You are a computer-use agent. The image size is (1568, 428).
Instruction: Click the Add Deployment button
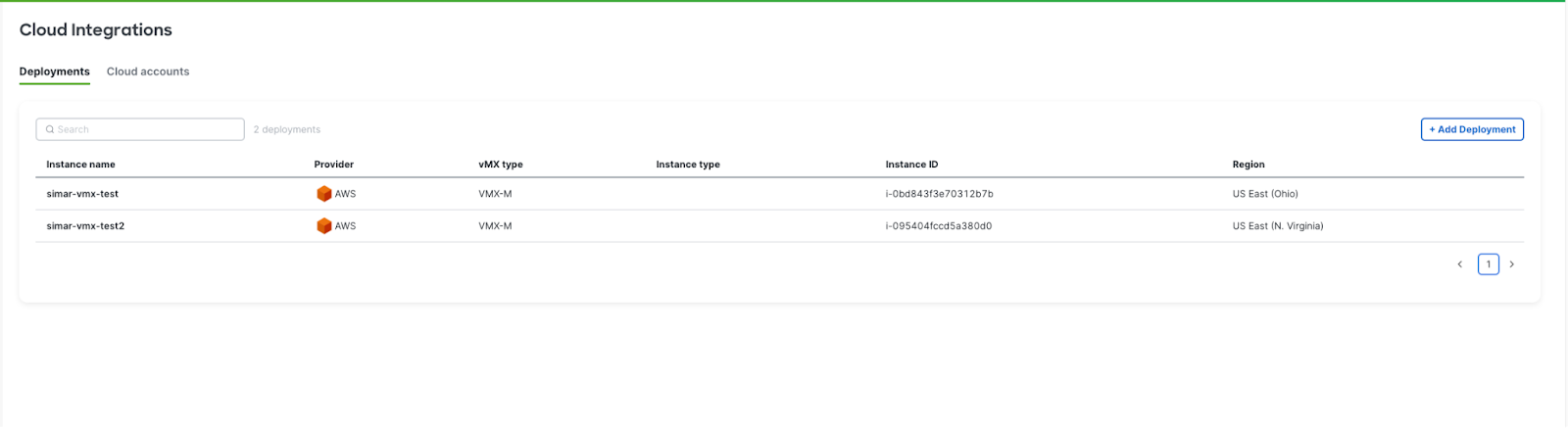coord(1472,129)
